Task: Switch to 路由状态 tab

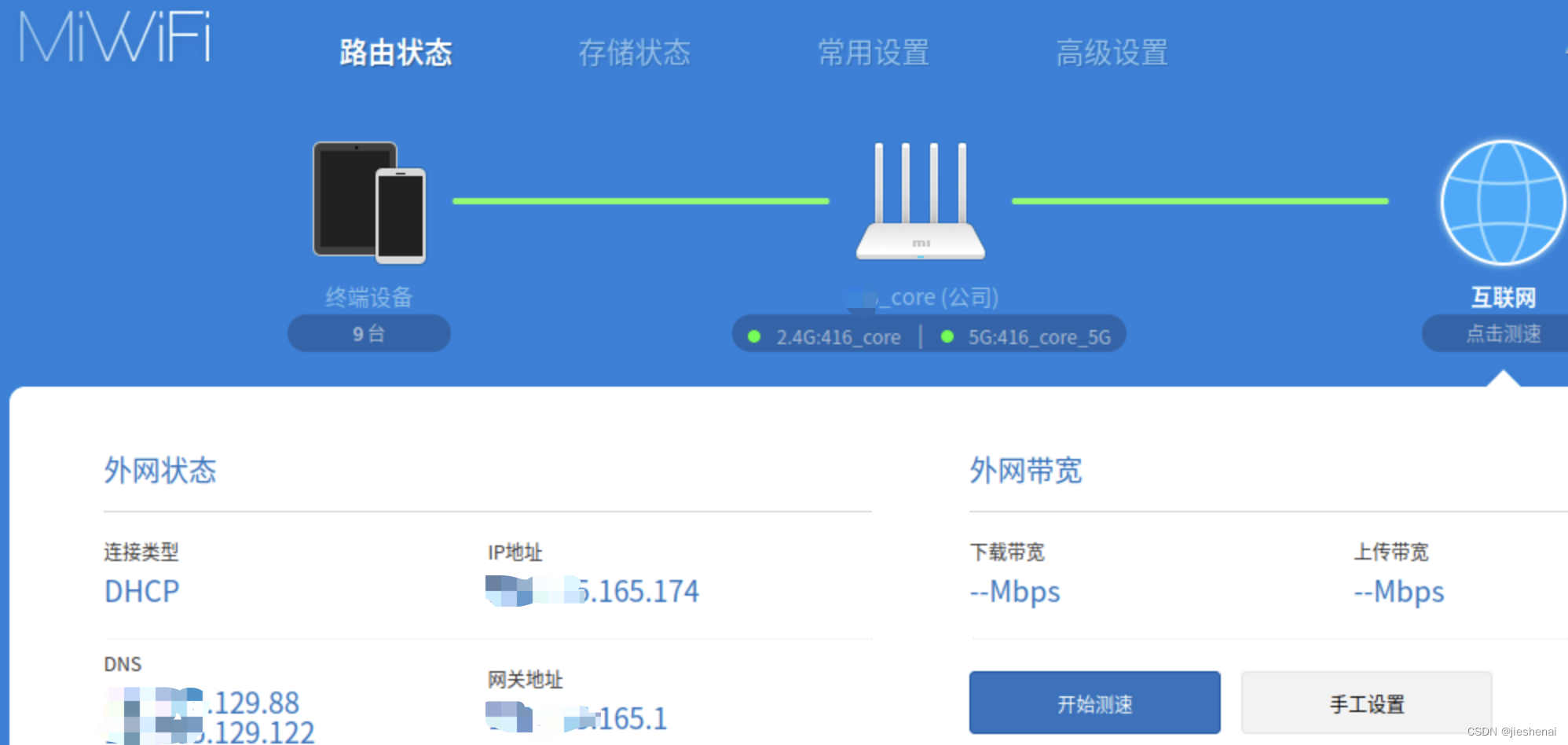Action: point(396,53)
